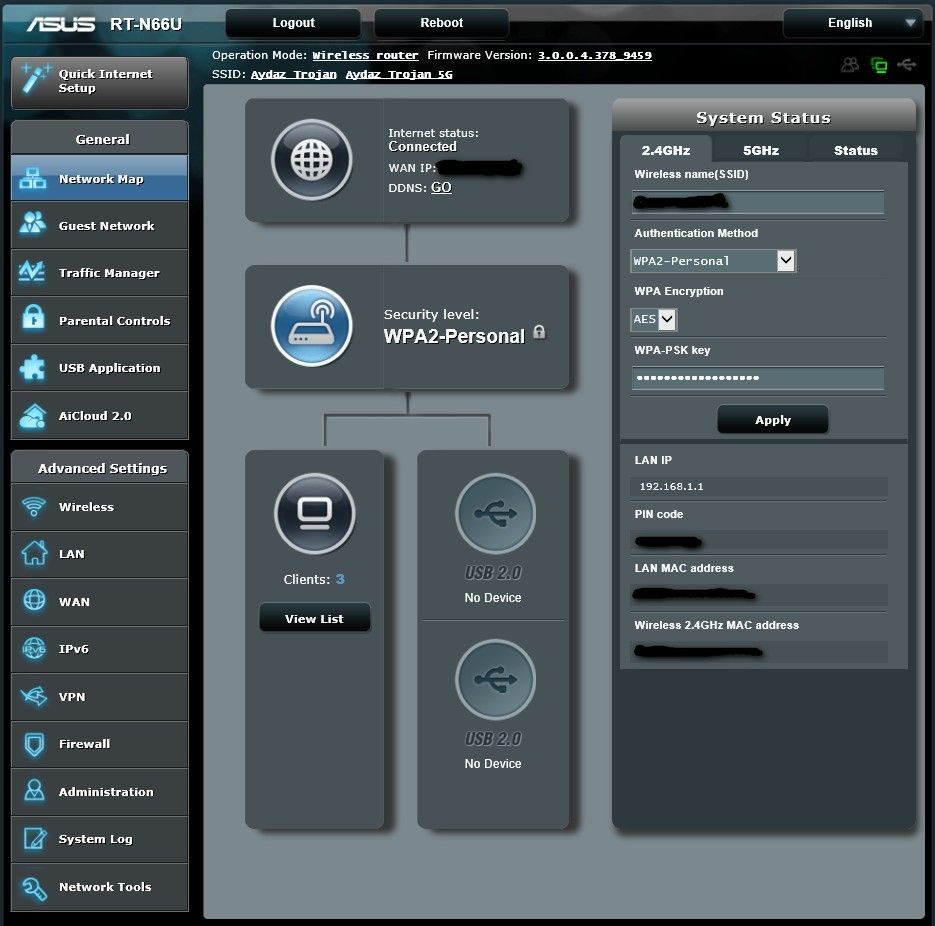Click the ASUS logo in header
This screenshot has height=926, width=935.
click(61, 24)
